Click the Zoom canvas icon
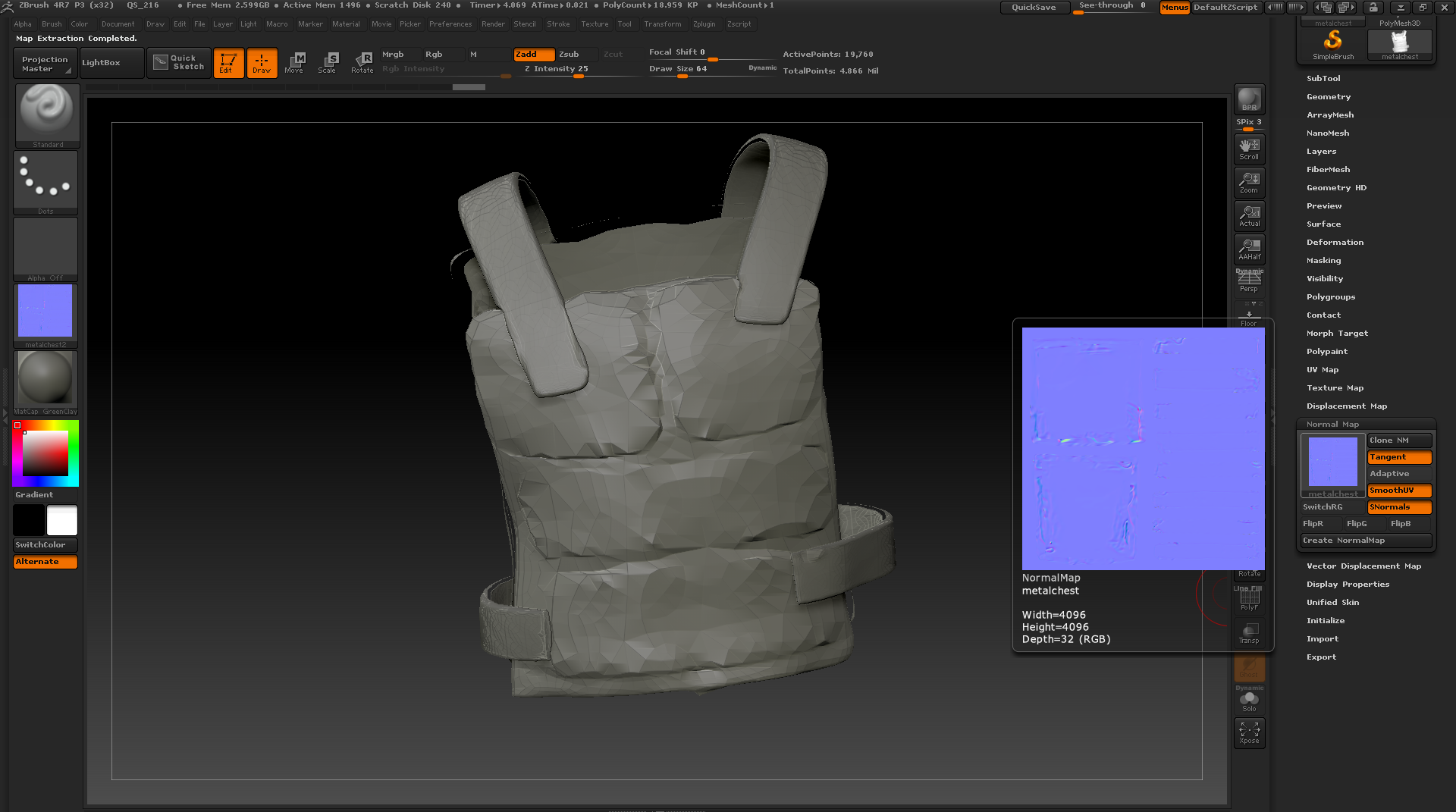 tap(1249, 182)
